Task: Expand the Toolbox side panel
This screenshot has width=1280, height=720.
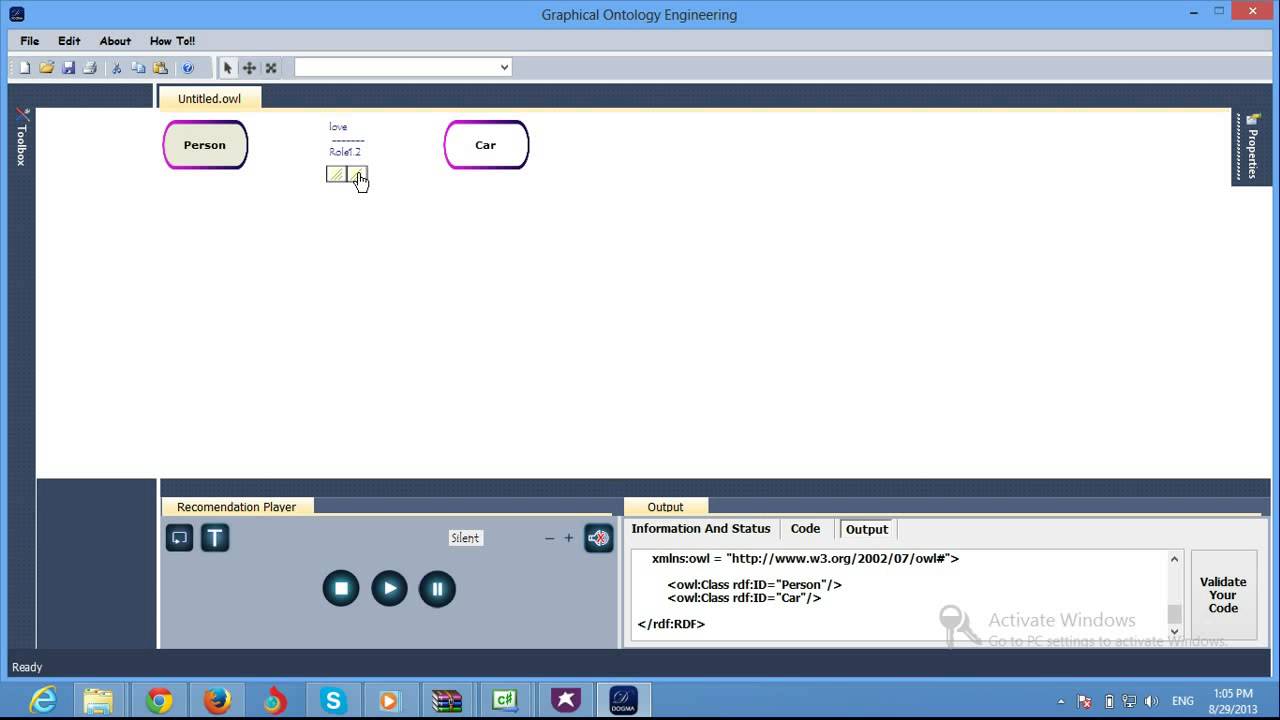Action: click(x=21, y=138)
